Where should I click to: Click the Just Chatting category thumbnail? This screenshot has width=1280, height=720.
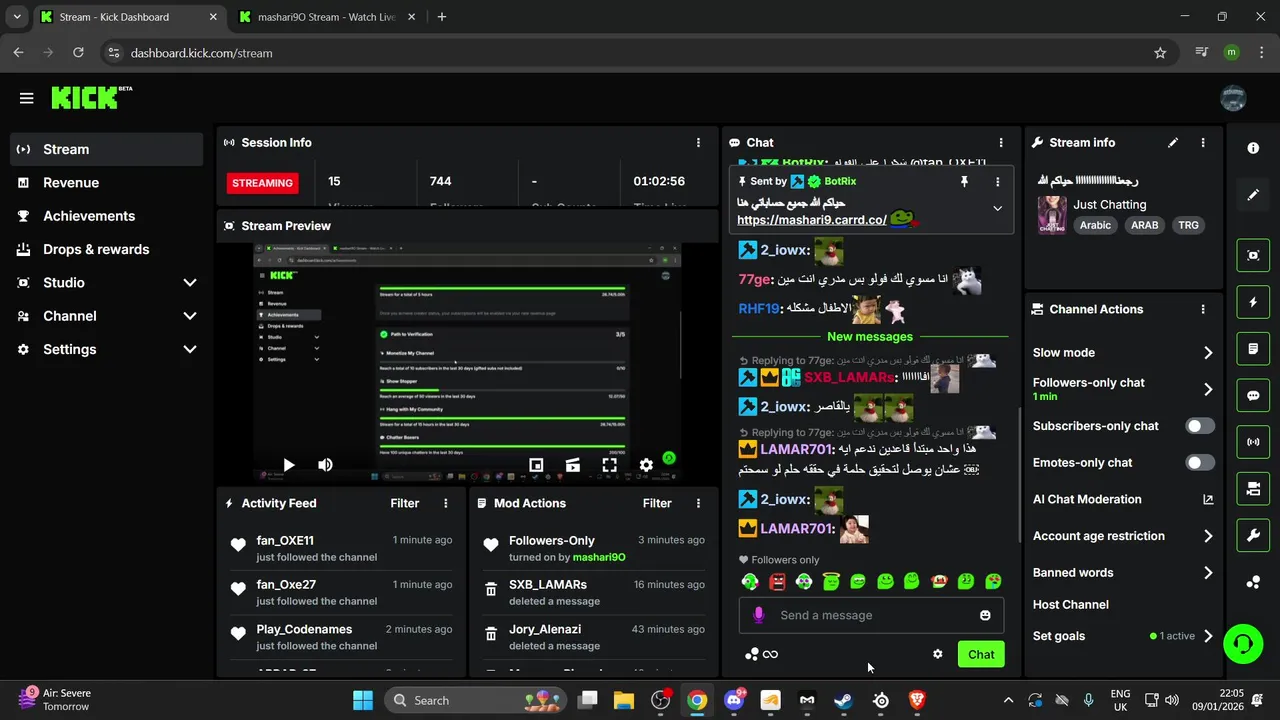(1052, 215)
